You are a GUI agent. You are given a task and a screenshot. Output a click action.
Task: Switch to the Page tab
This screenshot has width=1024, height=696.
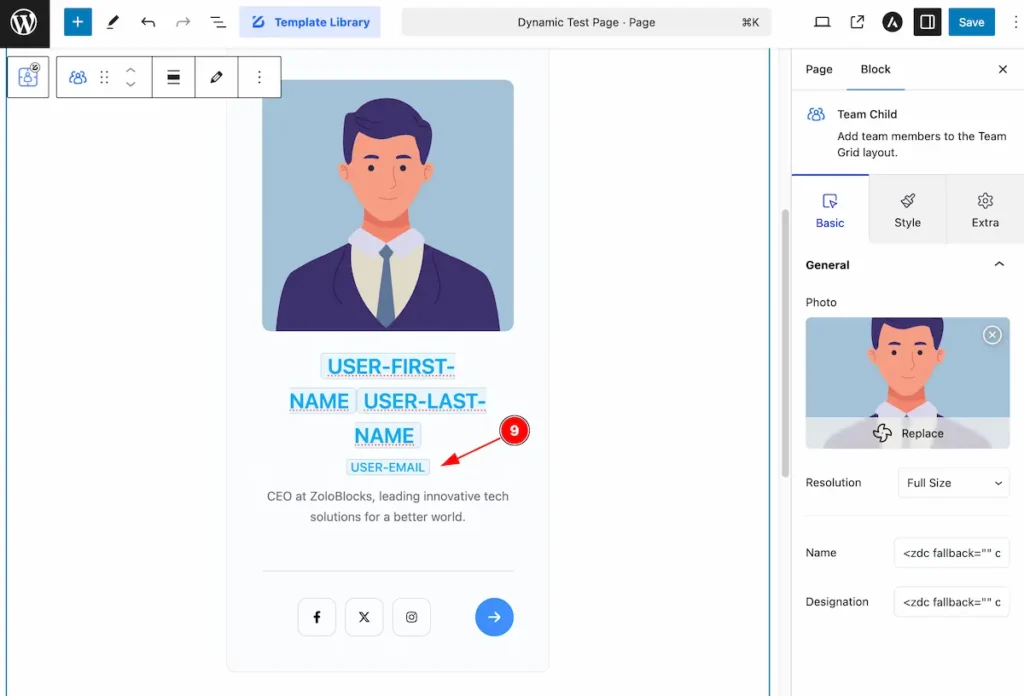click(x=819, y=69)
